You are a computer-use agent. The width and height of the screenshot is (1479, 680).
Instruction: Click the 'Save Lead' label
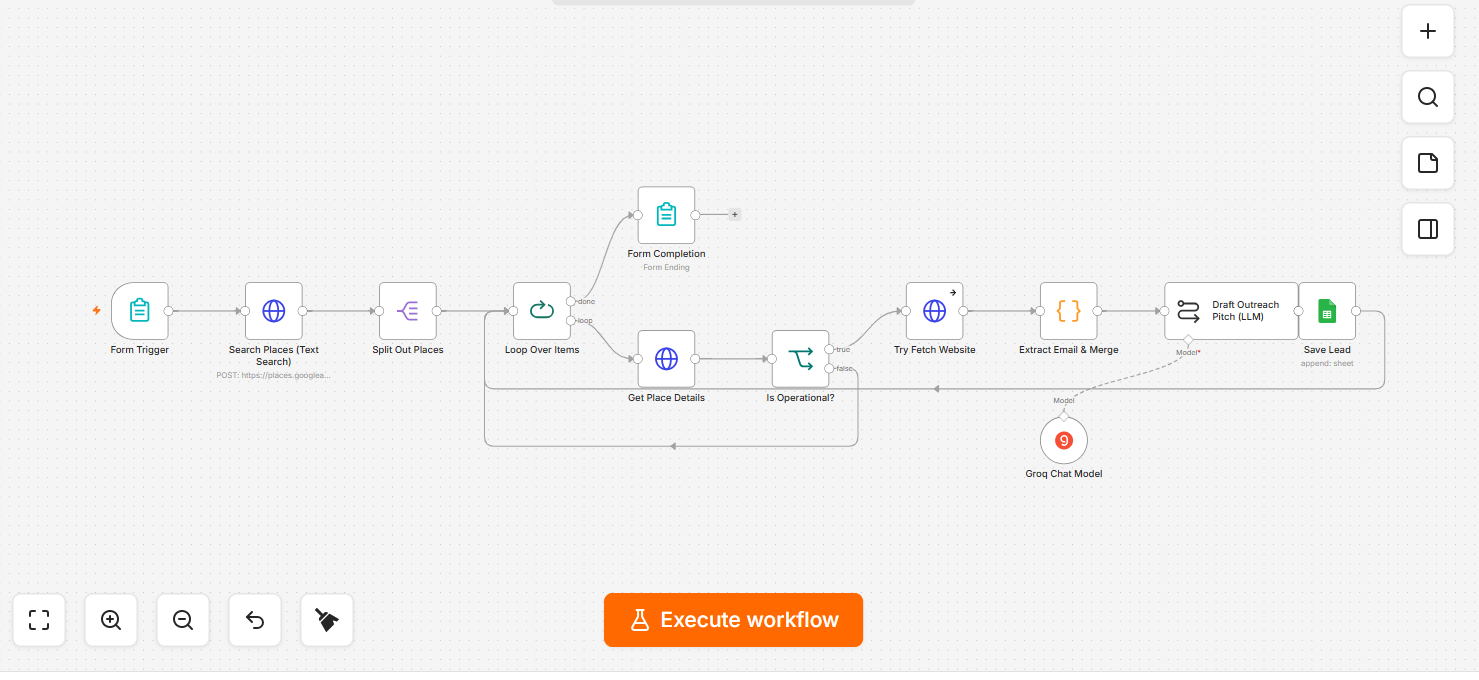click(x=1327, y=349)
